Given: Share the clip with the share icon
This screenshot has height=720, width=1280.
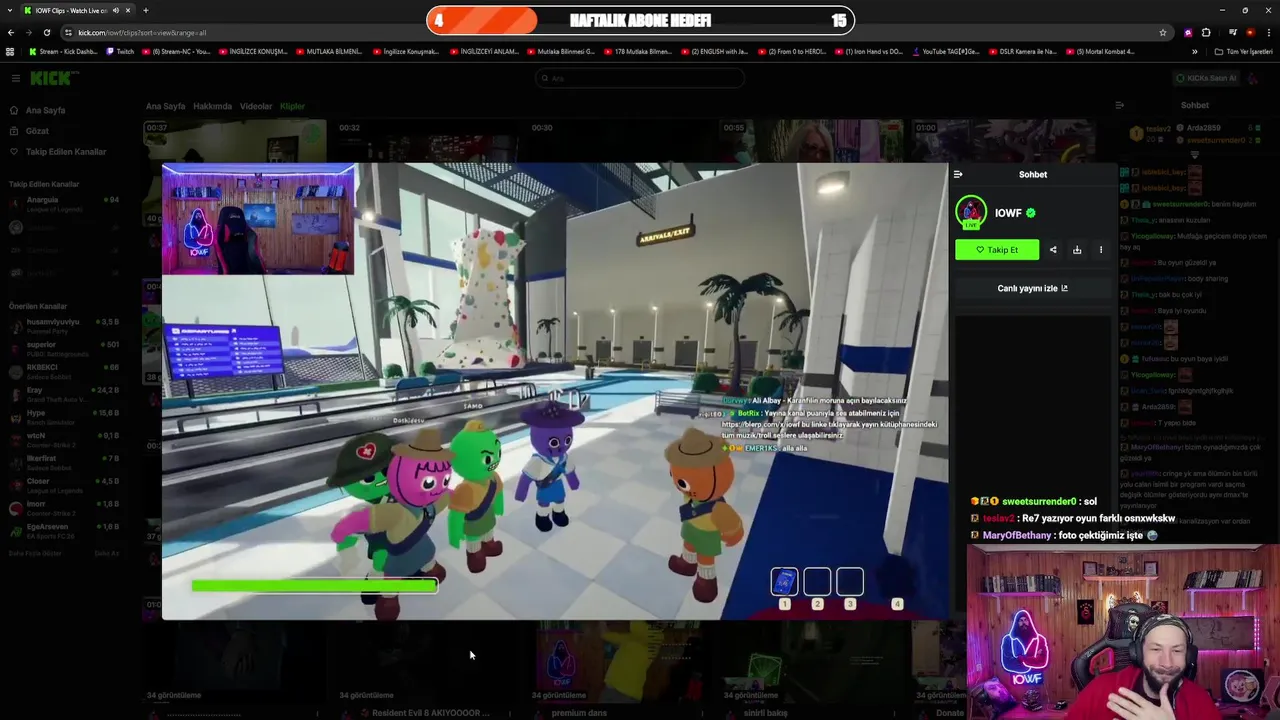Looking at the screenshot, I should click(1053, 250).
